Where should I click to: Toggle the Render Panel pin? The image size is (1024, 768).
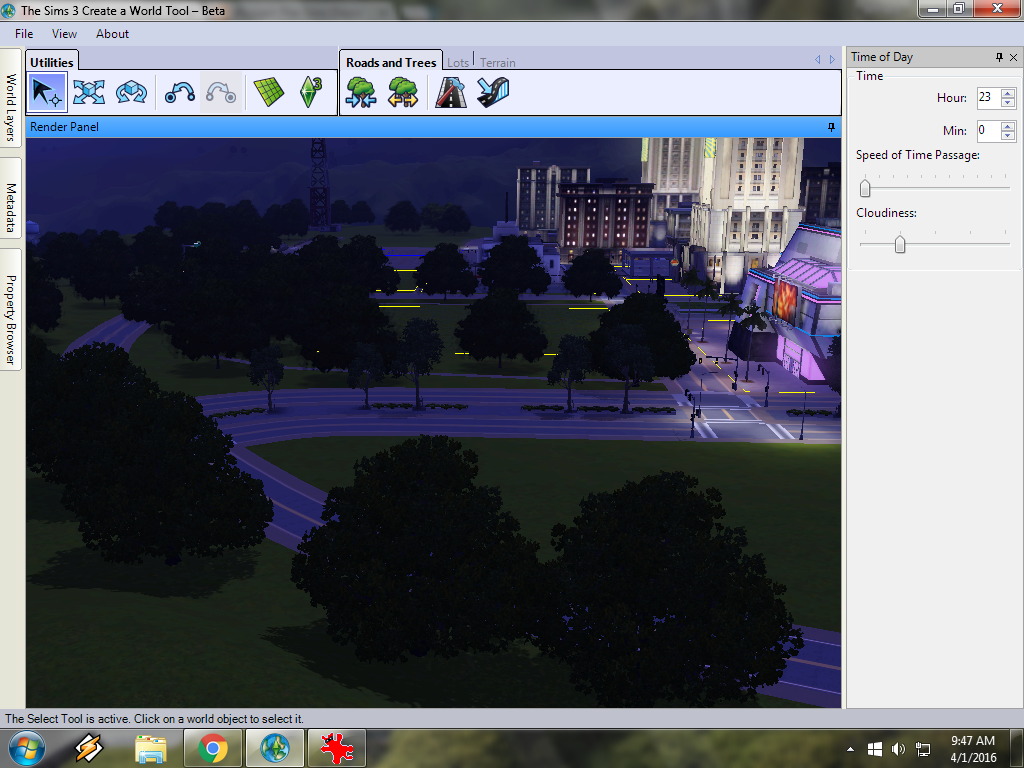tap(831, 127)
